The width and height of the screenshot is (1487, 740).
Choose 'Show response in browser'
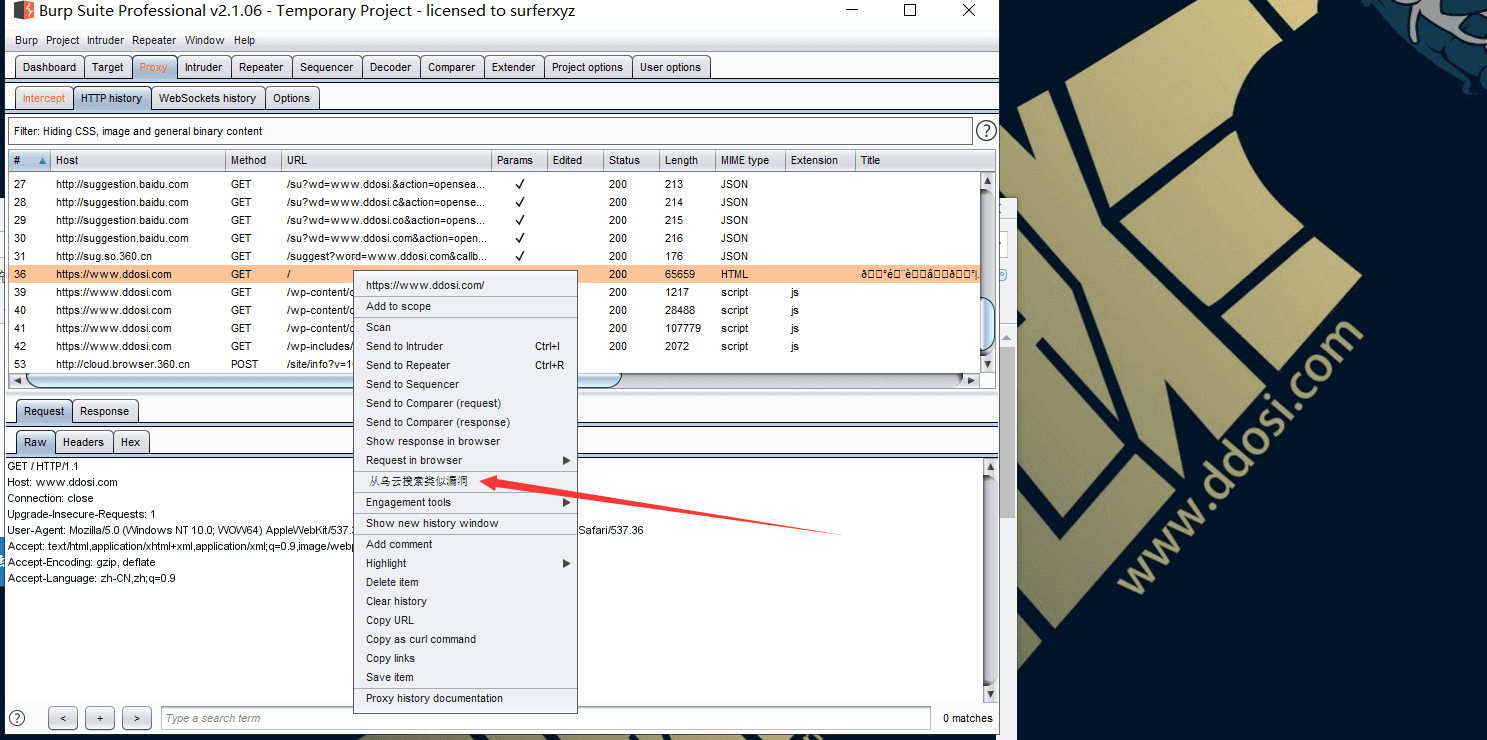pyautogui.click(x=465, y=441)
